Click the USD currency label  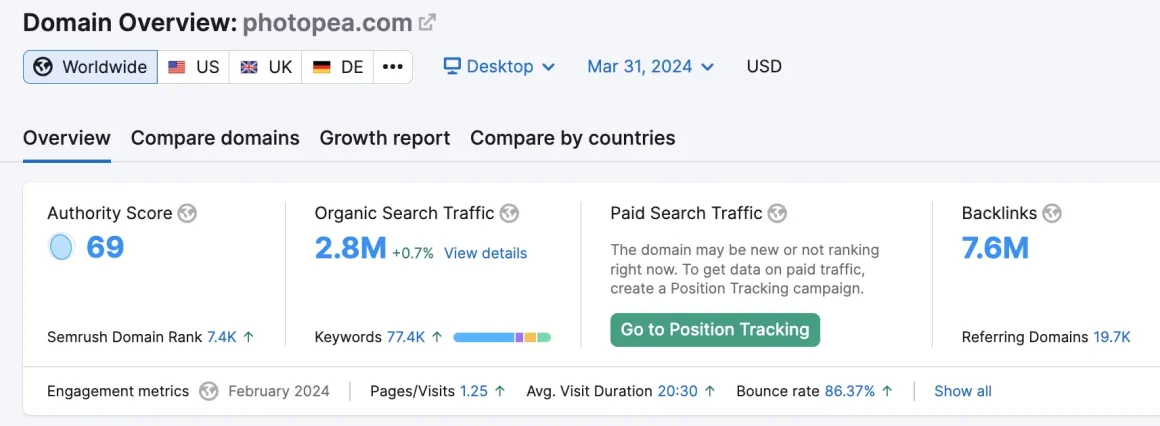point(764,67)
